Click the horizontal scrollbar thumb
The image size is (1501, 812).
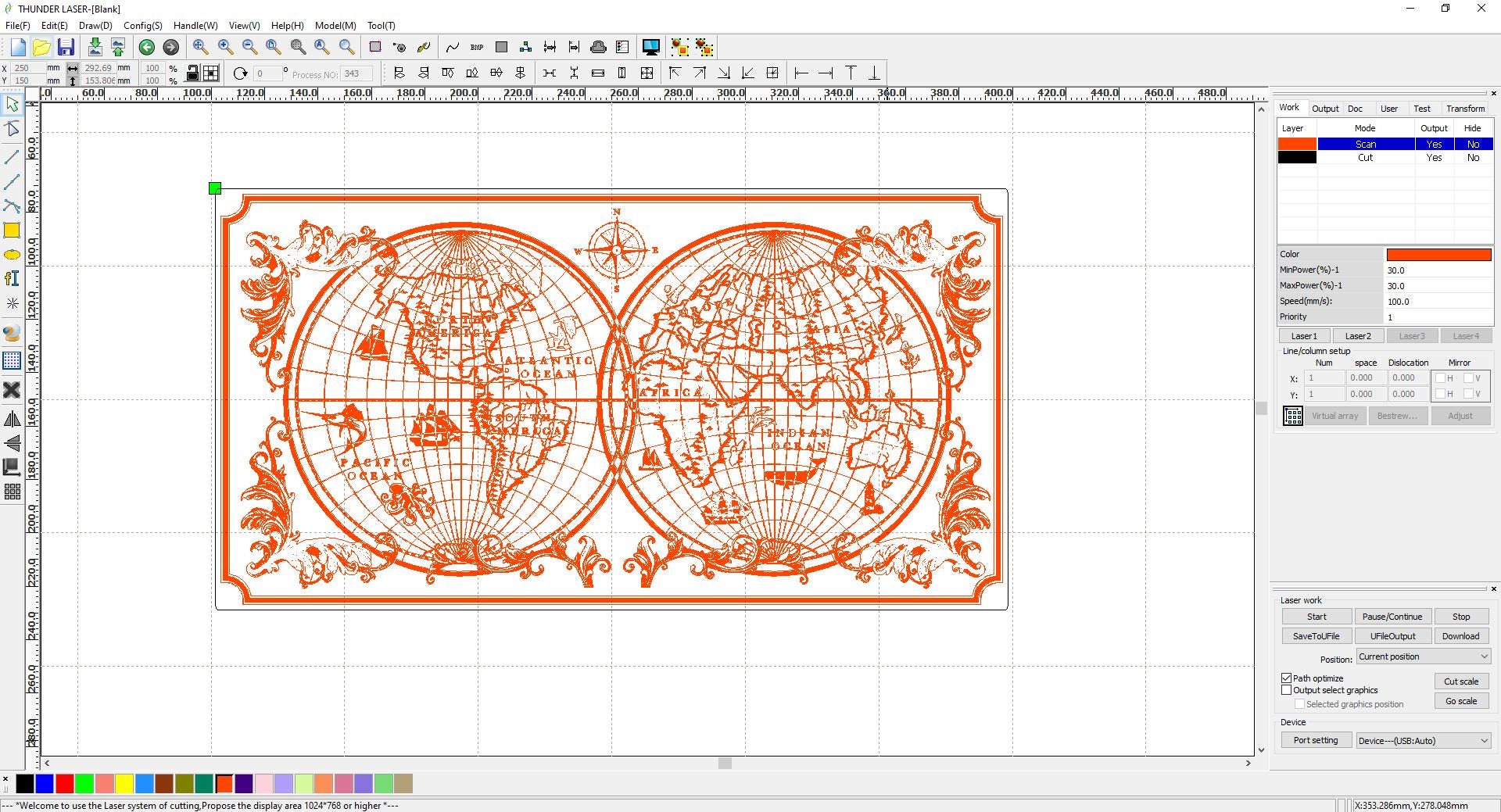coord(725,764)
